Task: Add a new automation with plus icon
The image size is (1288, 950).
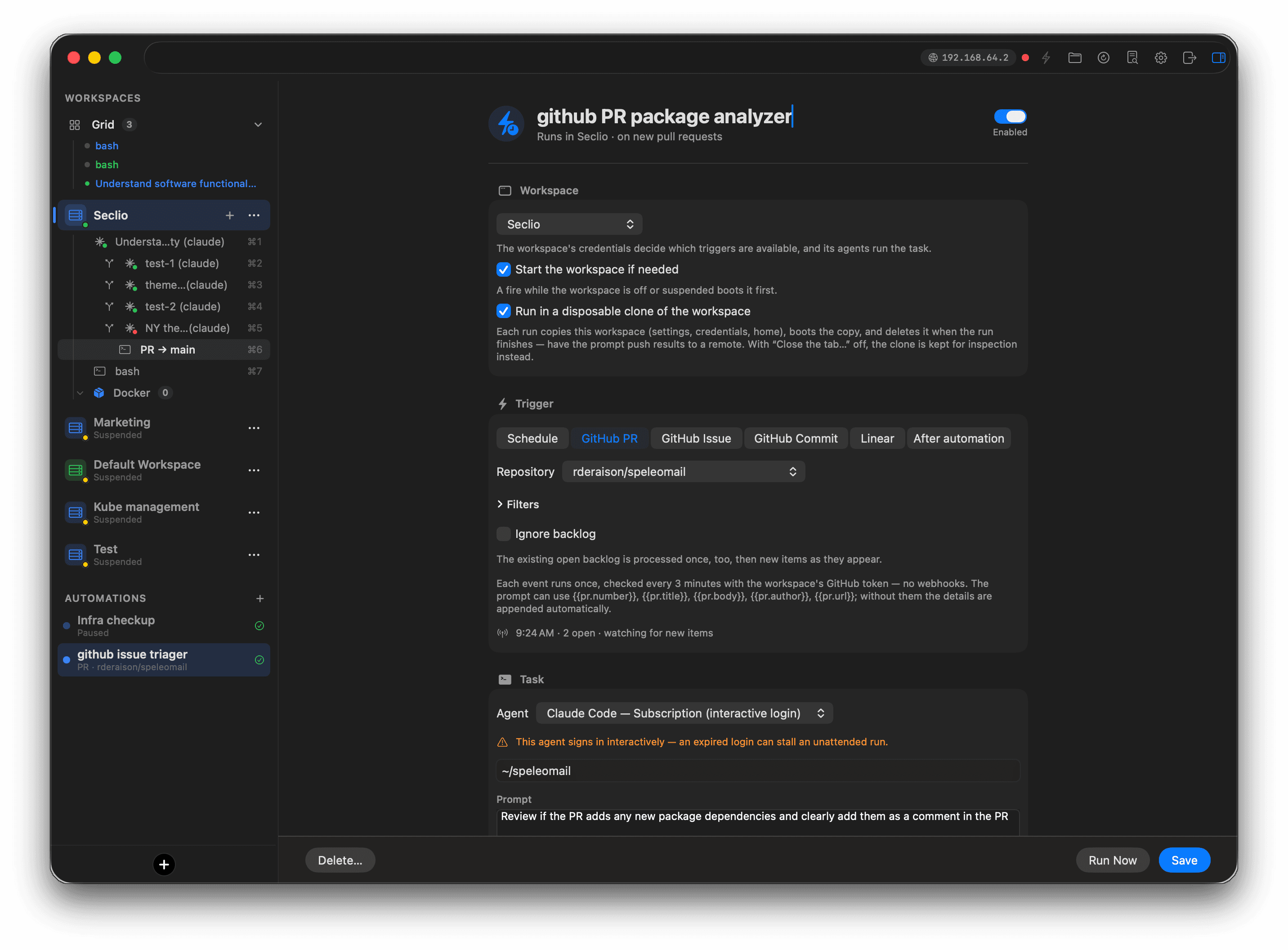Action: [x=260, y=599]
